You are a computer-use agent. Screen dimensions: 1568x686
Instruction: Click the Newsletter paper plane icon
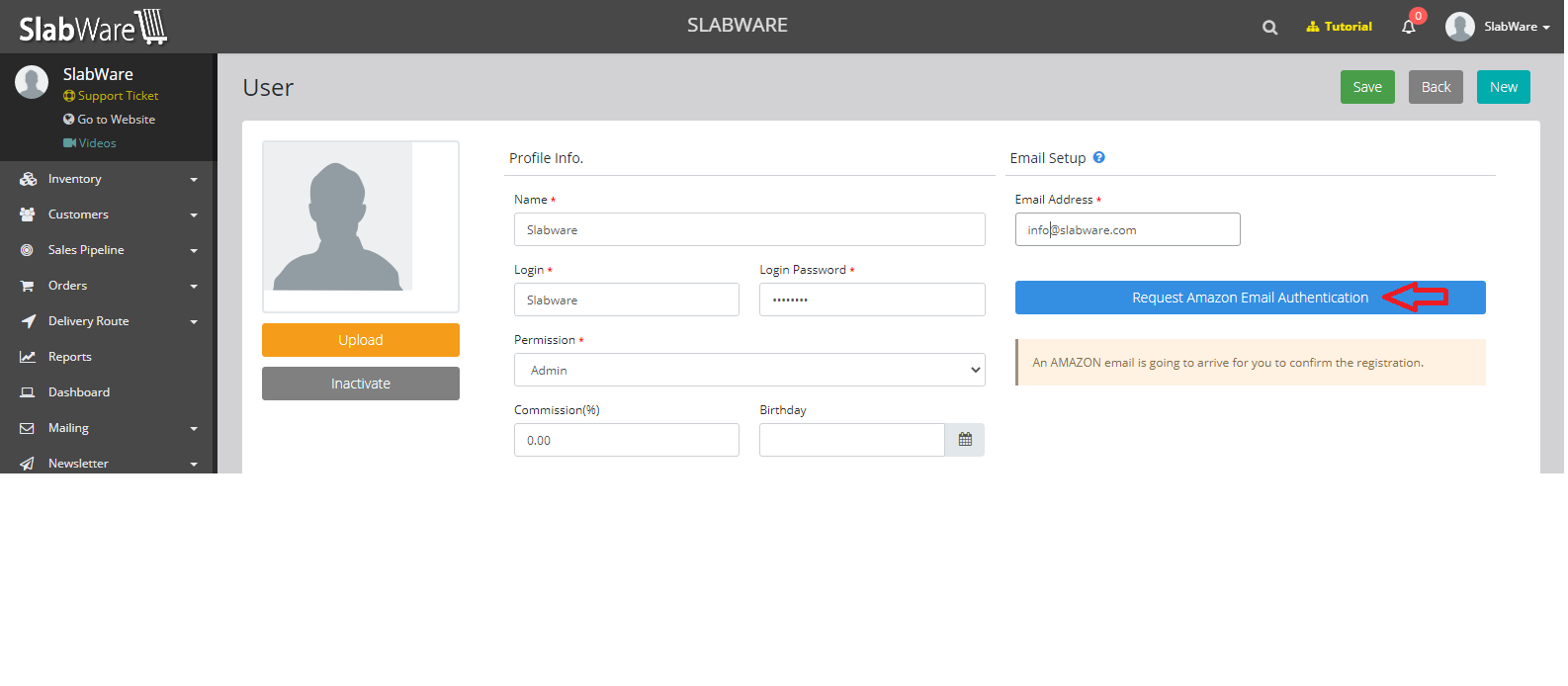27,464
